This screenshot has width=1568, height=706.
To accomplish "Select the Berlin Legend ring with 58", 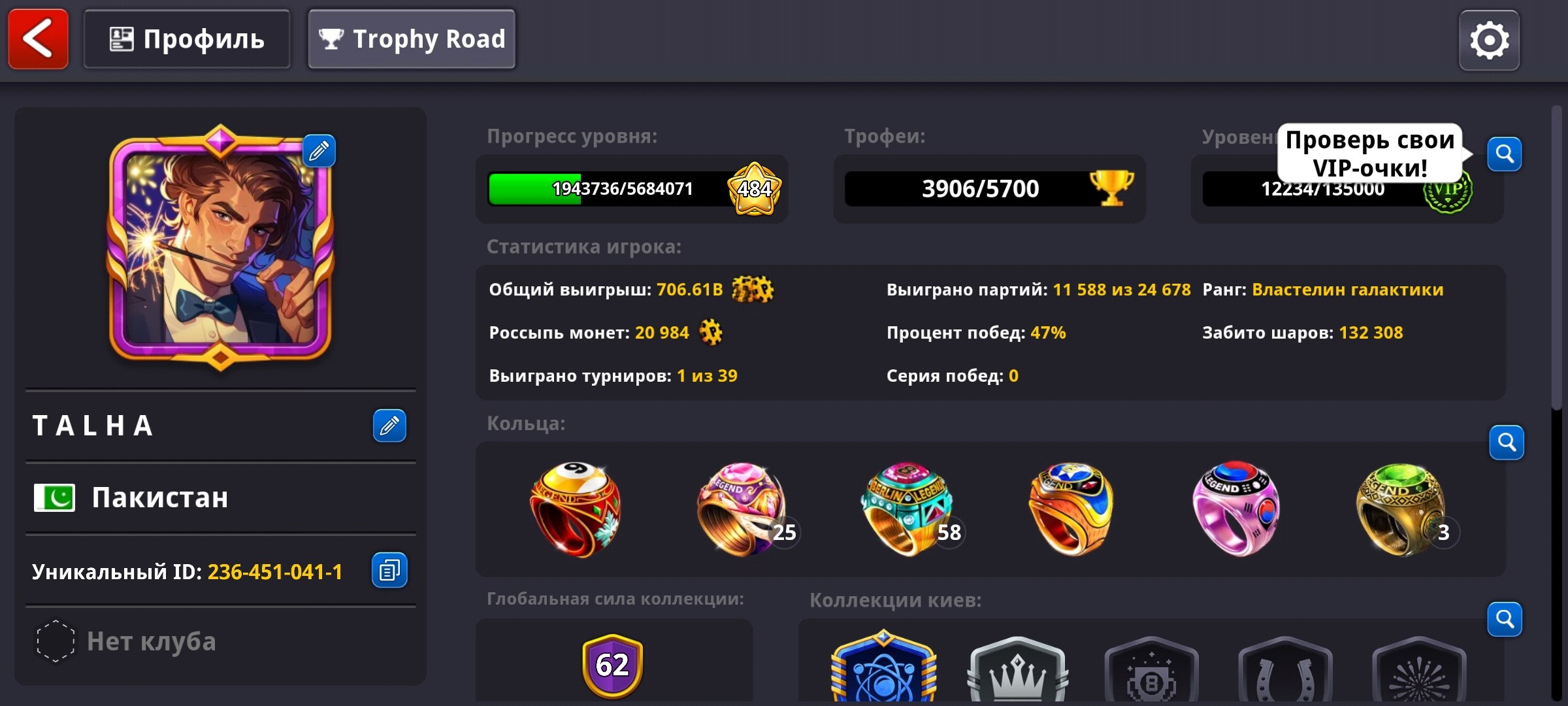I will [x=908, y=509].
